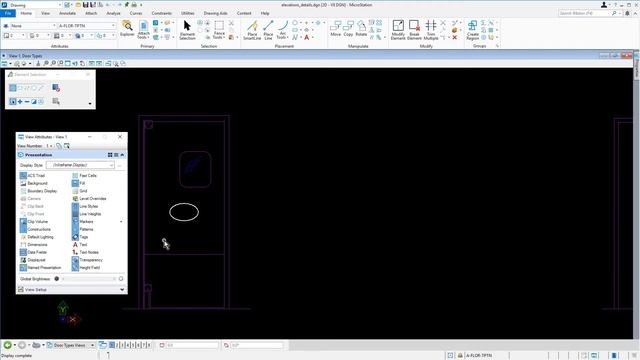Open the Door Types Views dropdown

tap(70, 345)
